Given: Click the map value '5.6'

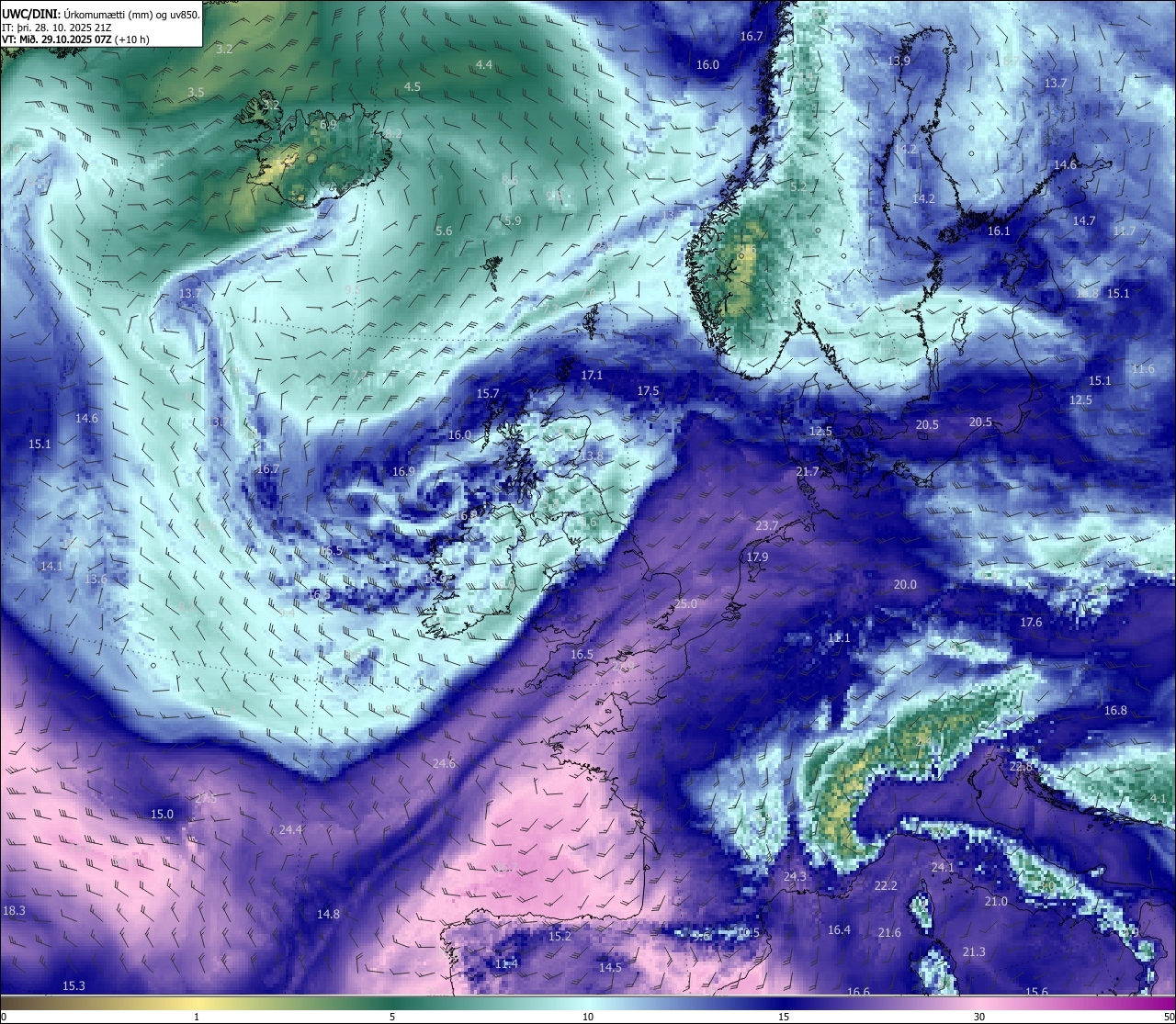Looking at the screenshot, I should click(x=444, y=231).
